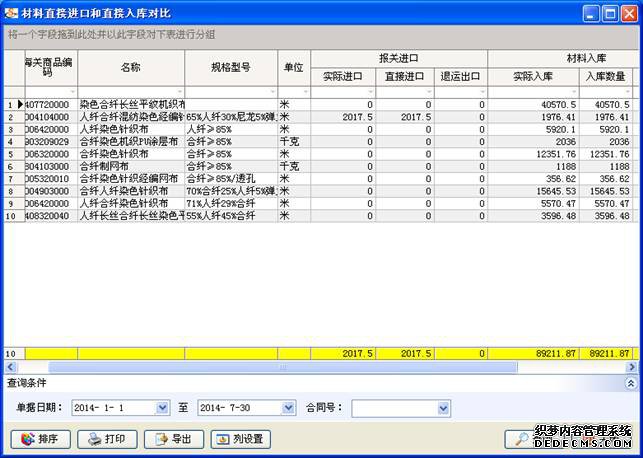
Task: Select row 2 人纤合纤混纺染色经编布
Action: (132, 117)
